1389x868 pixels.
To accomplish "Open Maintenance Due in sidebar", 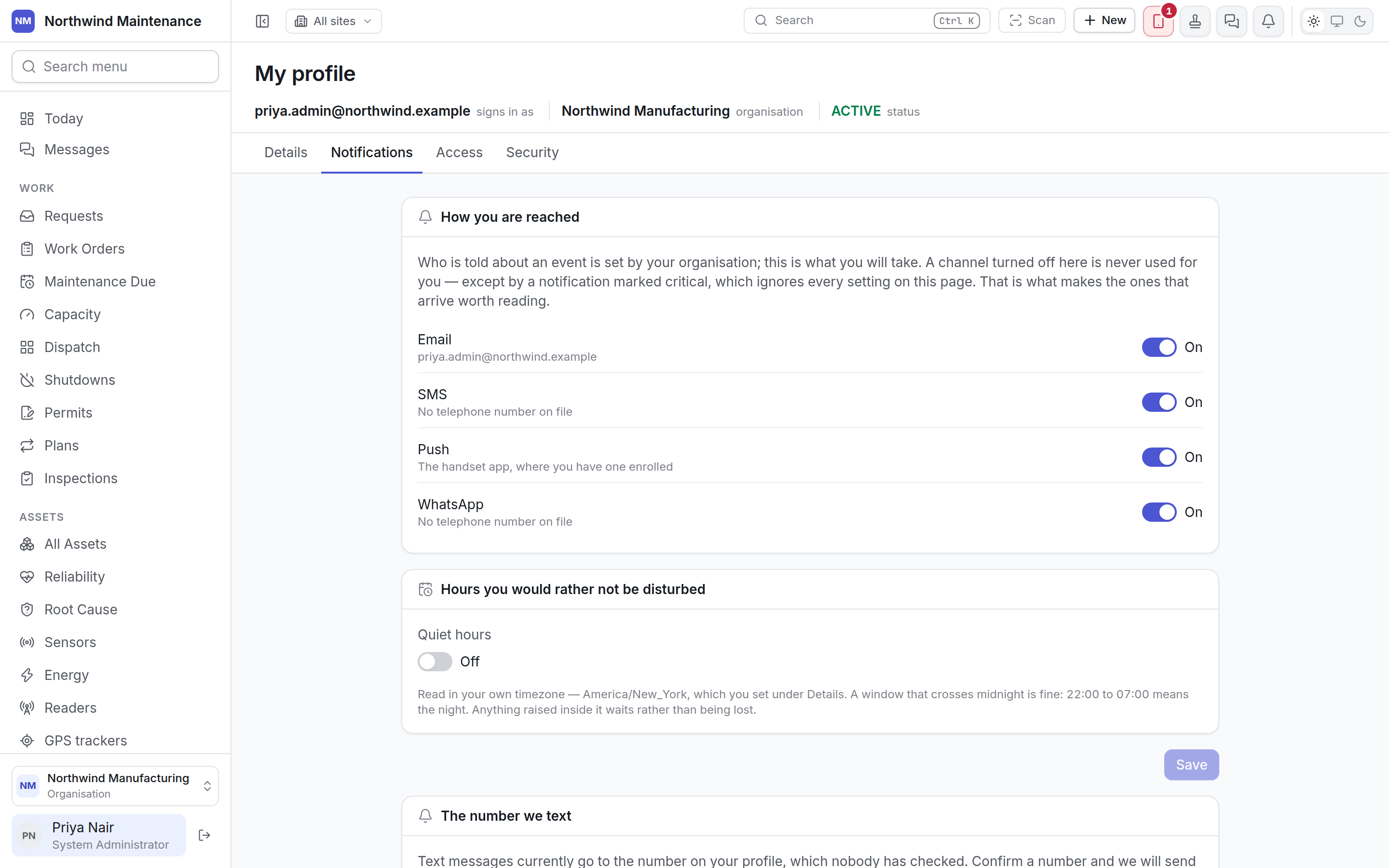I will tap(115, 282).
